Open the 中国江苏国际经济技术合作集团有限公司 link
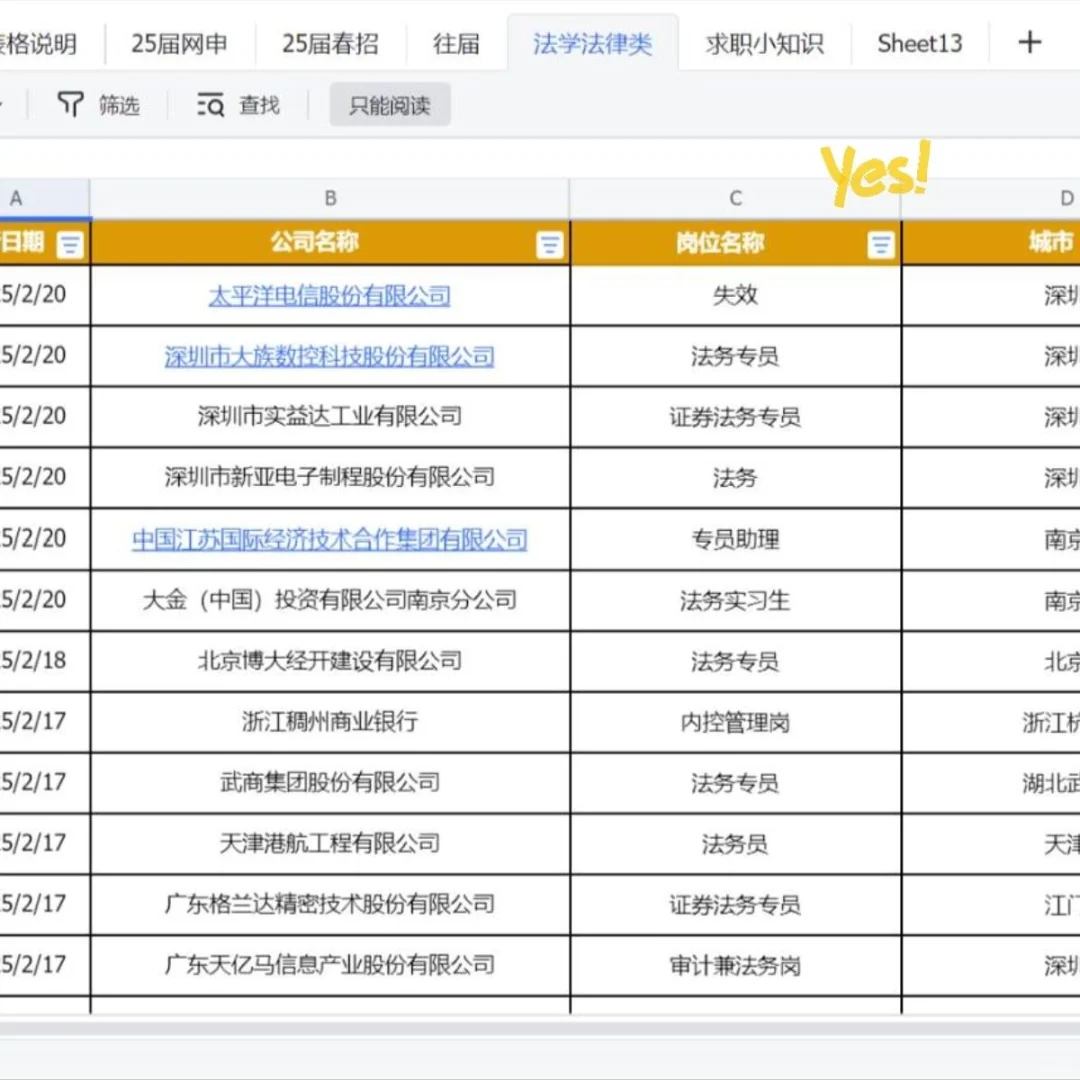This screenshot has height=1080, width=1080. pos(329,539)
